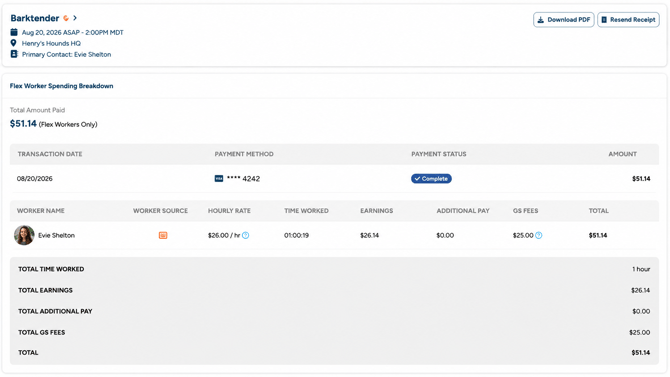
Task: Click the help icon next to $26.00 / hr
Action: (246, 236)
